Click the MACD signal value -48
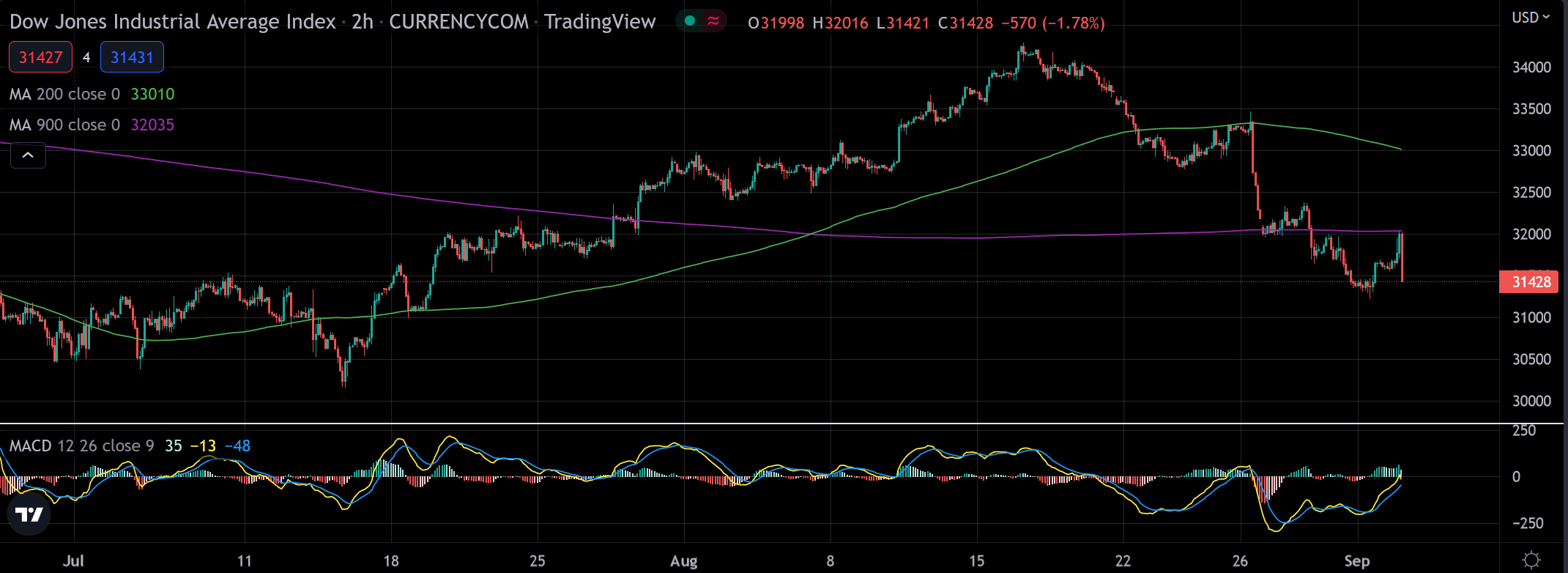 click(x=237, y=446)
